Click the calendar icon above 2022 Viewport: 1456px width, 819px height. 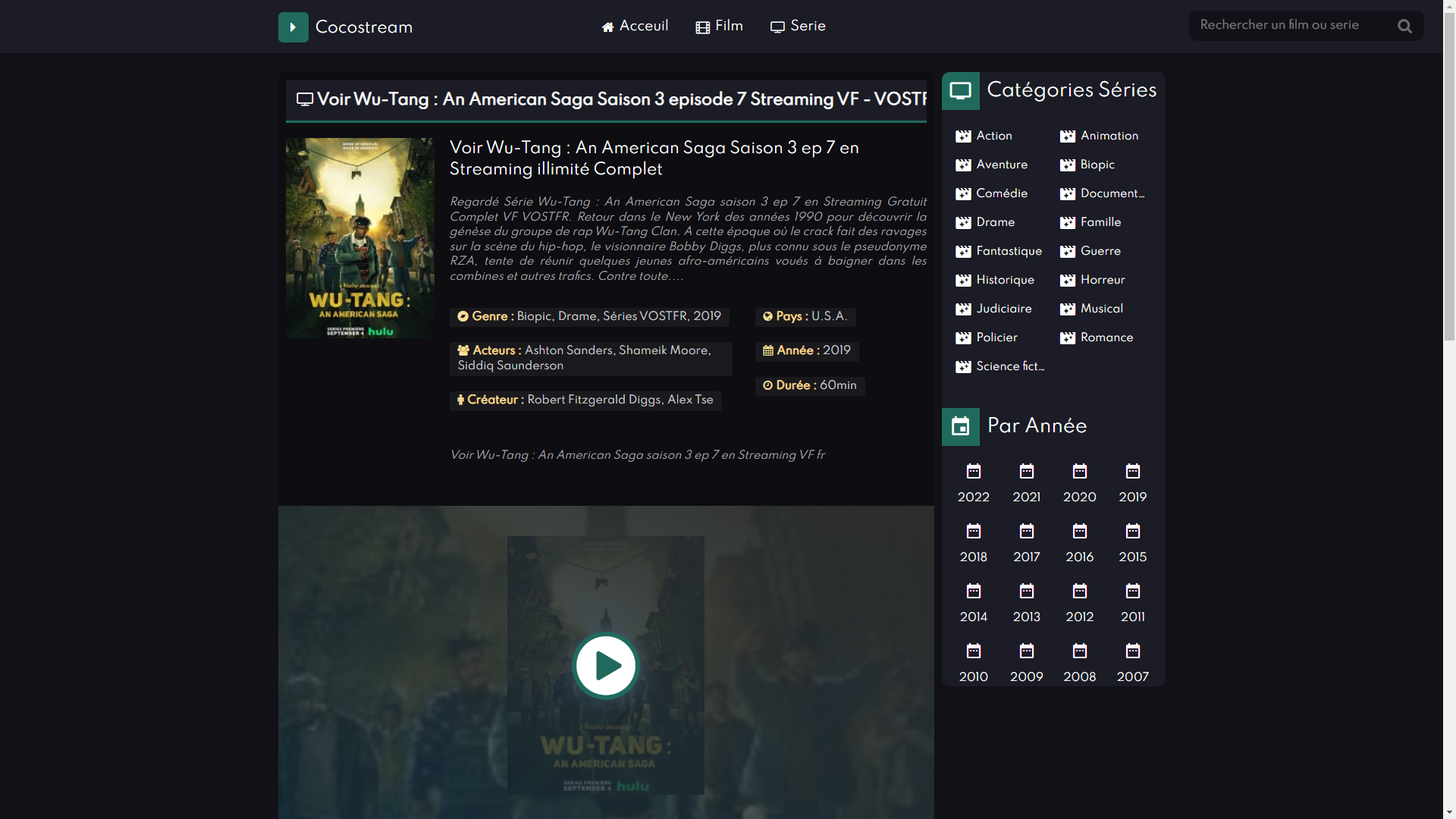(x=974, y=472)
